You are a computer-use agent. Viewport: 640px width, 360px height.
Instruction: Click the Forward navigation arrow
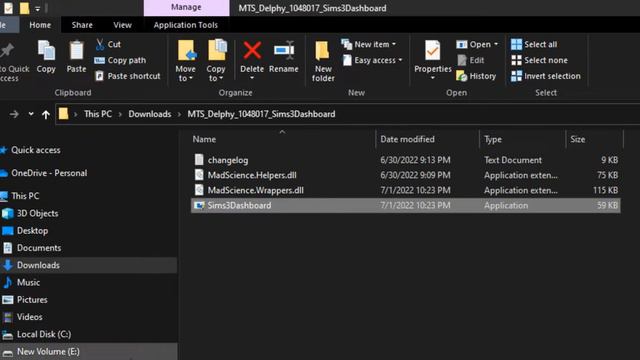14,114
